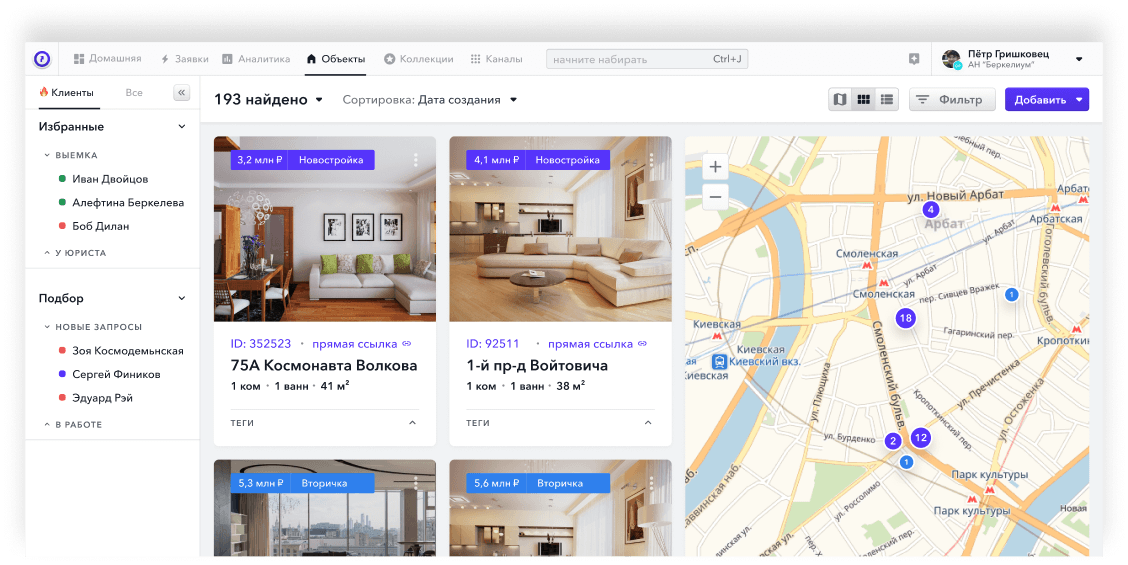This screenshot has height=565, width=1128.
Task: Click map cluster marker 12
Action: click(x=921, y=437)
